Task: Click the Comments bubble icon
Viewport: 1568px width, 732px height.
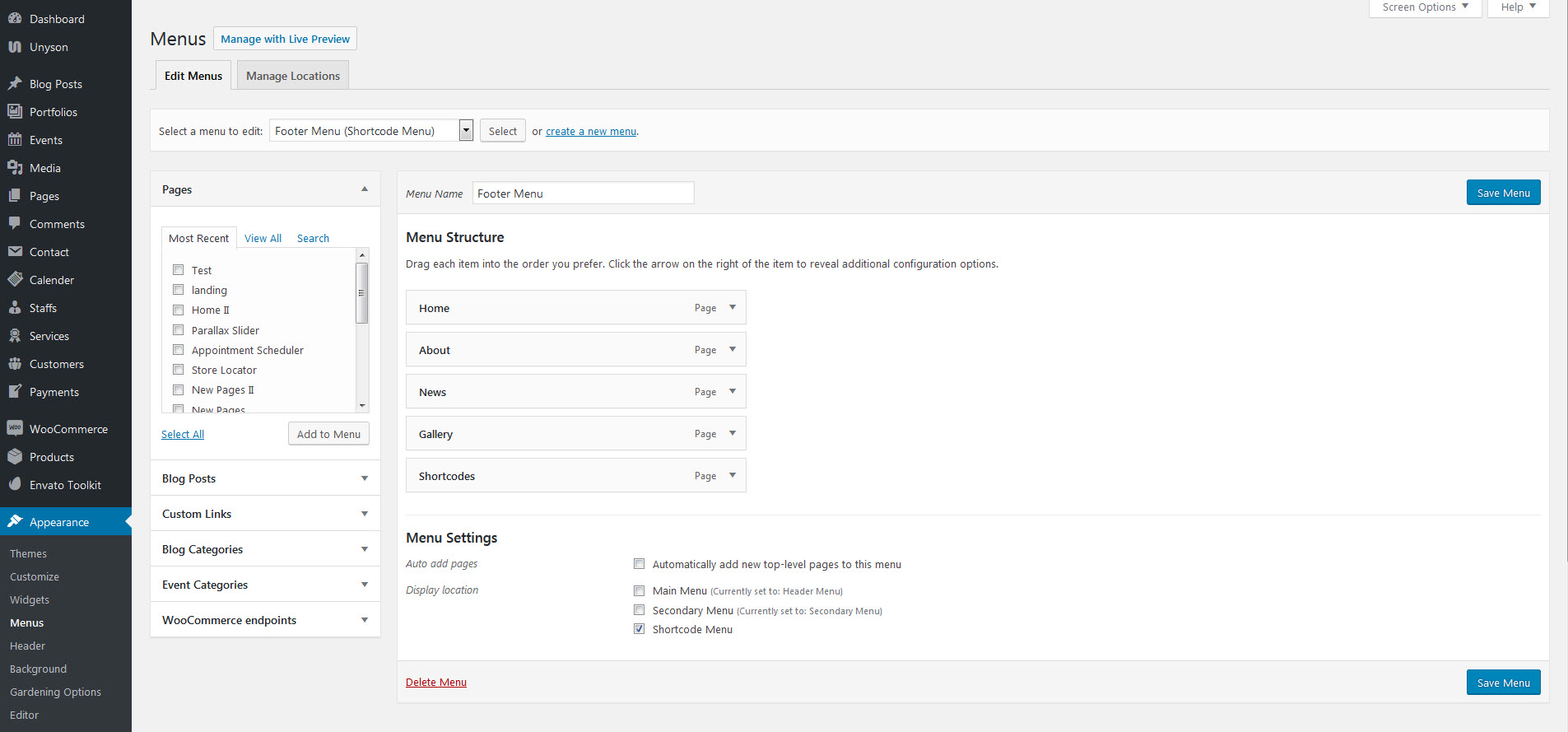Action: [15, 223]
